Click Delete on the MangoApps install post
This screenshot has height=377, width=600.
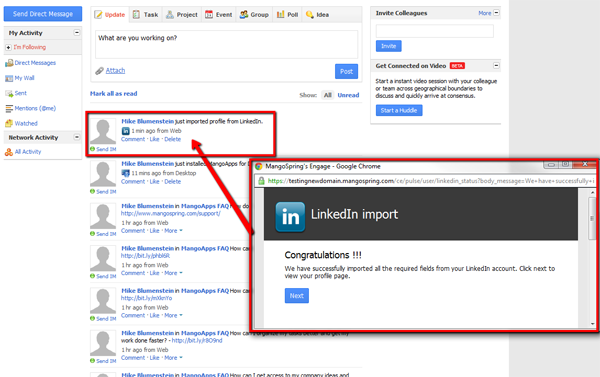(173, 182)
